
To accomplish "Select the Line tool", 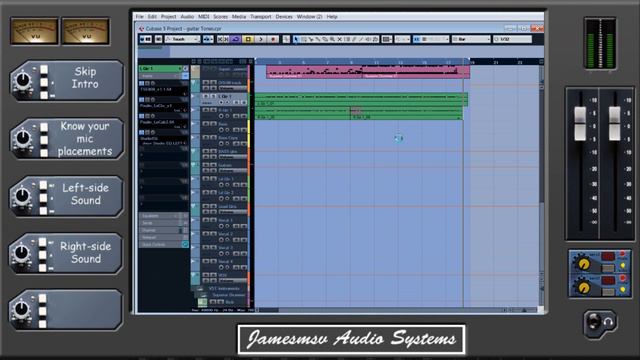I will coord(361,40).
